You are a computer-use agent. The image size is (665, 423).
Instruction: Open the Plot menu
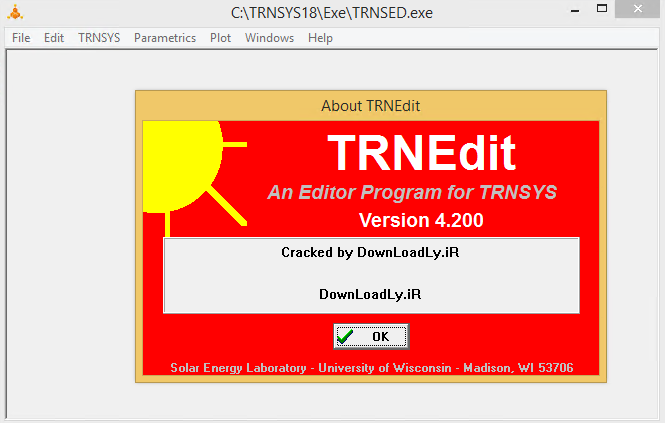point(221,38)
